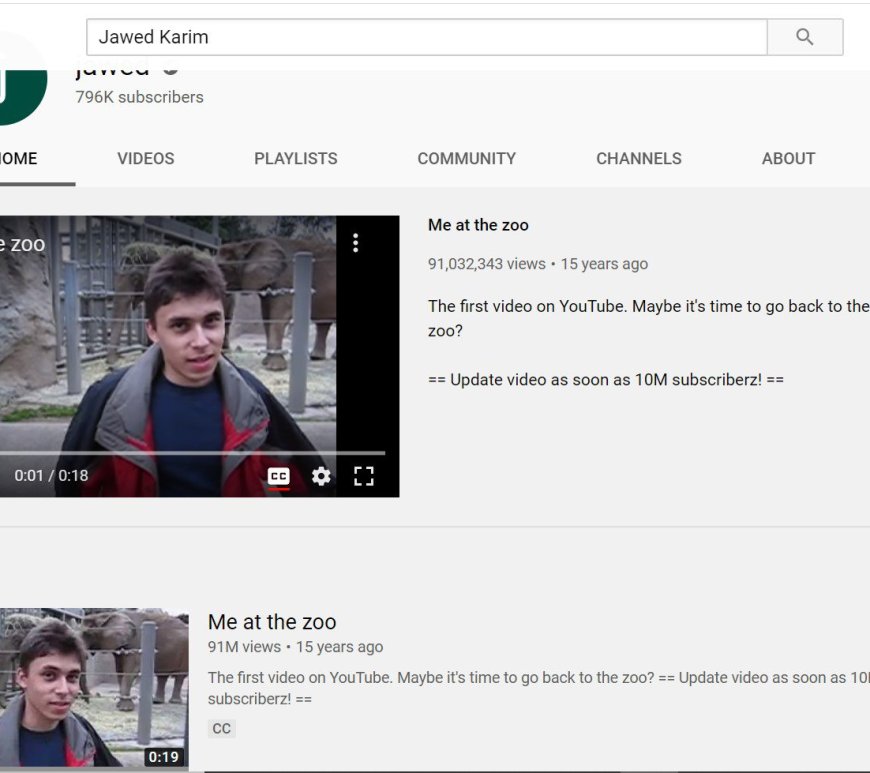870x773 pixels.
Task: Open the three-dot menu on the video player
Action: pyautogui.click(x=355, y=243)
